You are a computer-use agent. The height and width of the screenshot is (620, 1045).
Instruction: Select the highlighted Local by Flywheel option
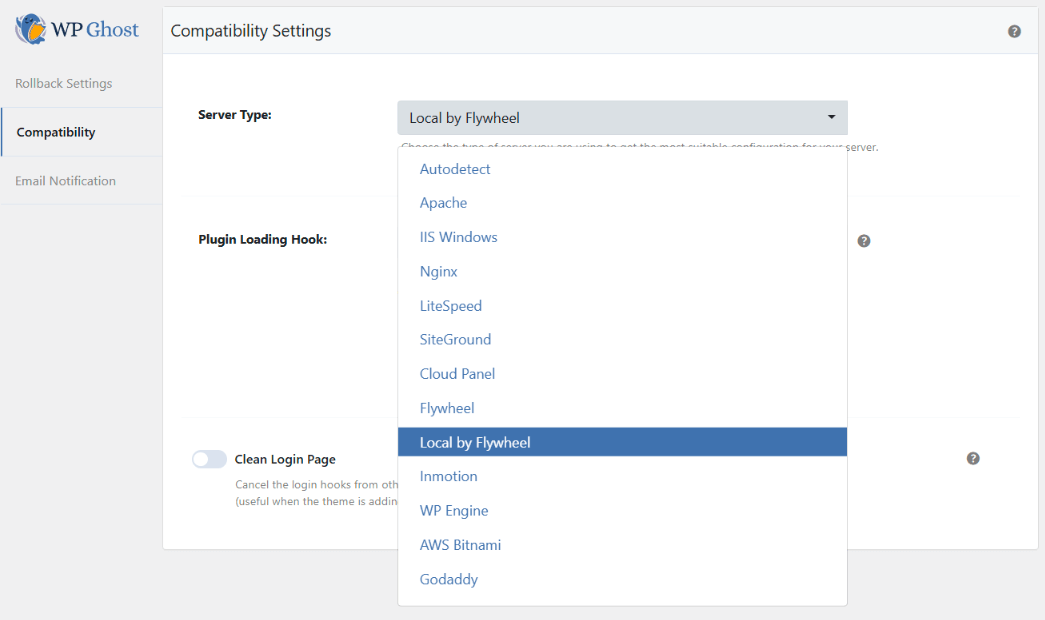click(x=475, y=442)
